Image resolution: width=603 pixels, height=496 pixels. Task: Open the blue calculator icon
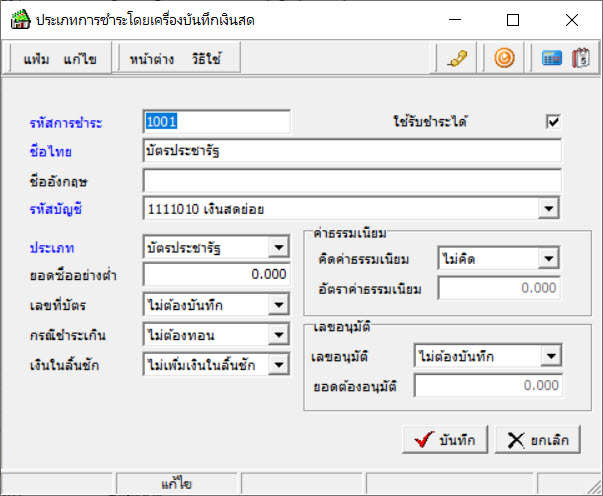pyautogui.click(x=551, y=58)
